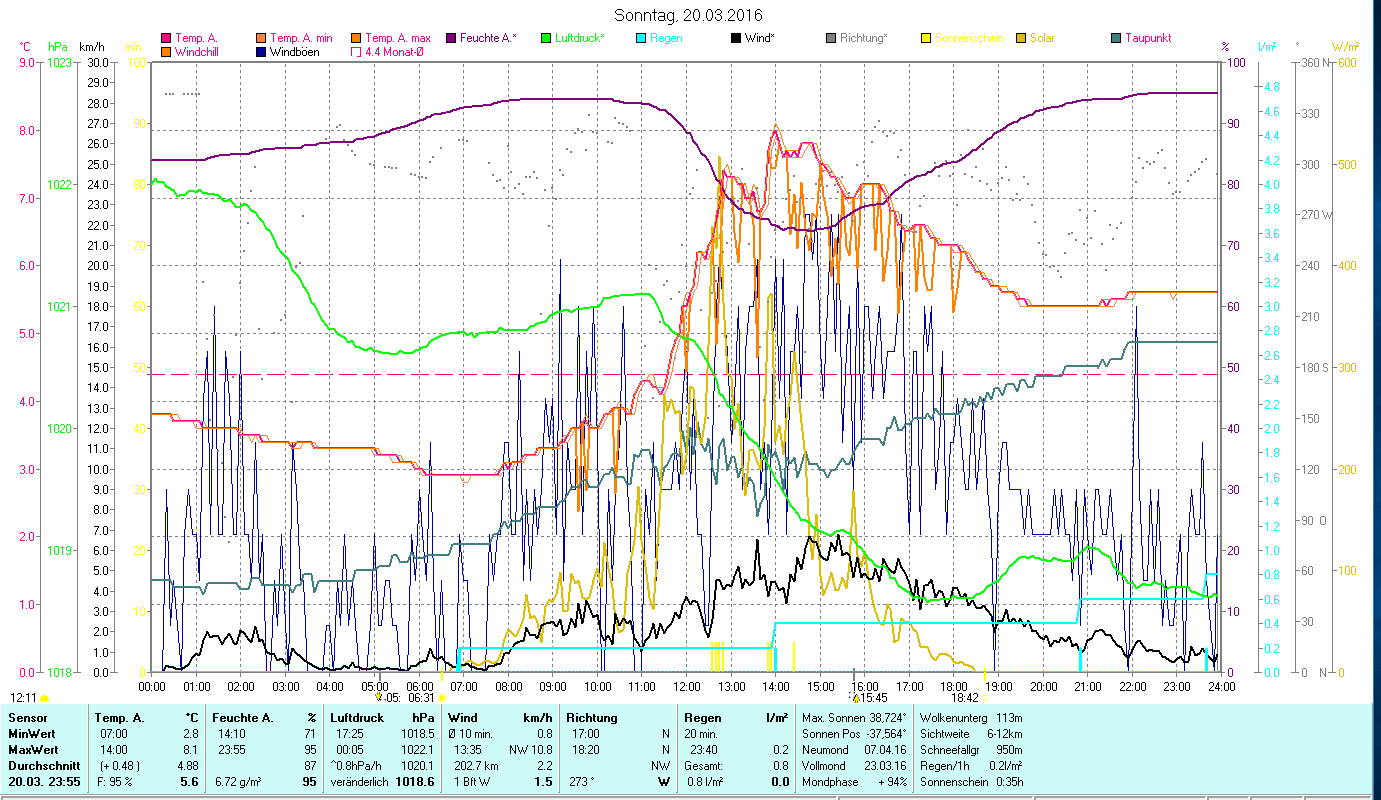Click the Temp. A. max legend marker
The width and height of the screenshot is (1381, 800).
(356, 38)
